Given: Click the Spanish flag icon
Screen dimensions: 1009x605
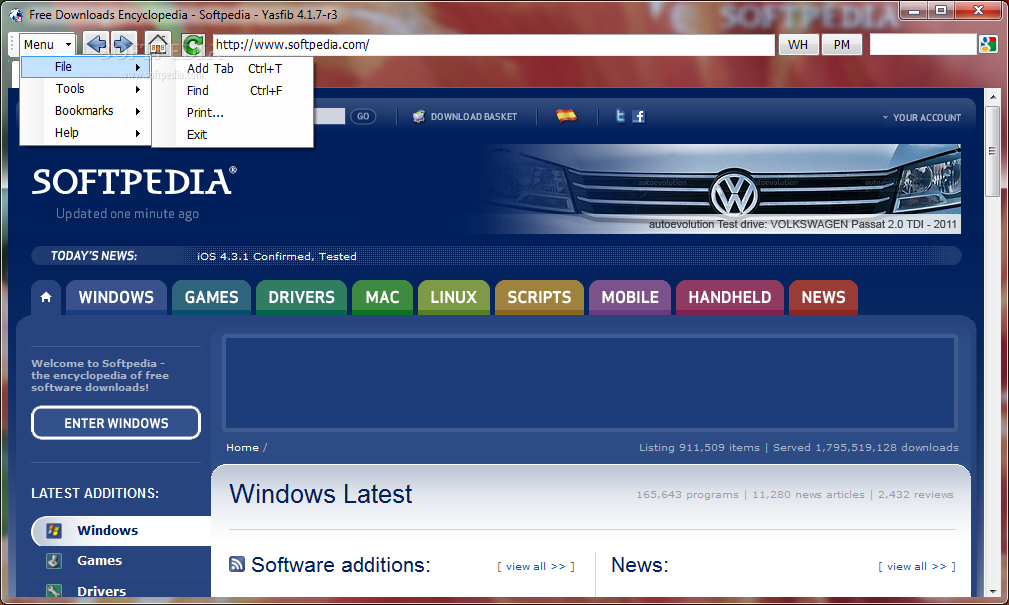Looking at the screenshot, I should point(566,116).
